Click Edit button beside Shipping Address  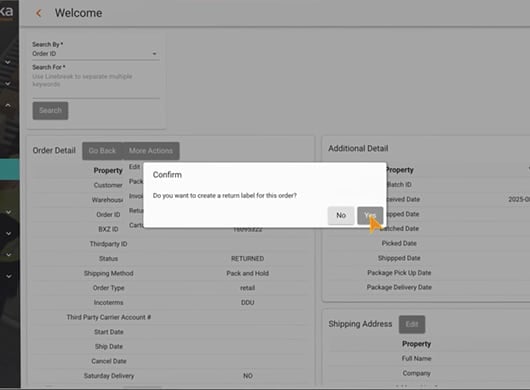click(x=412, y=324)
